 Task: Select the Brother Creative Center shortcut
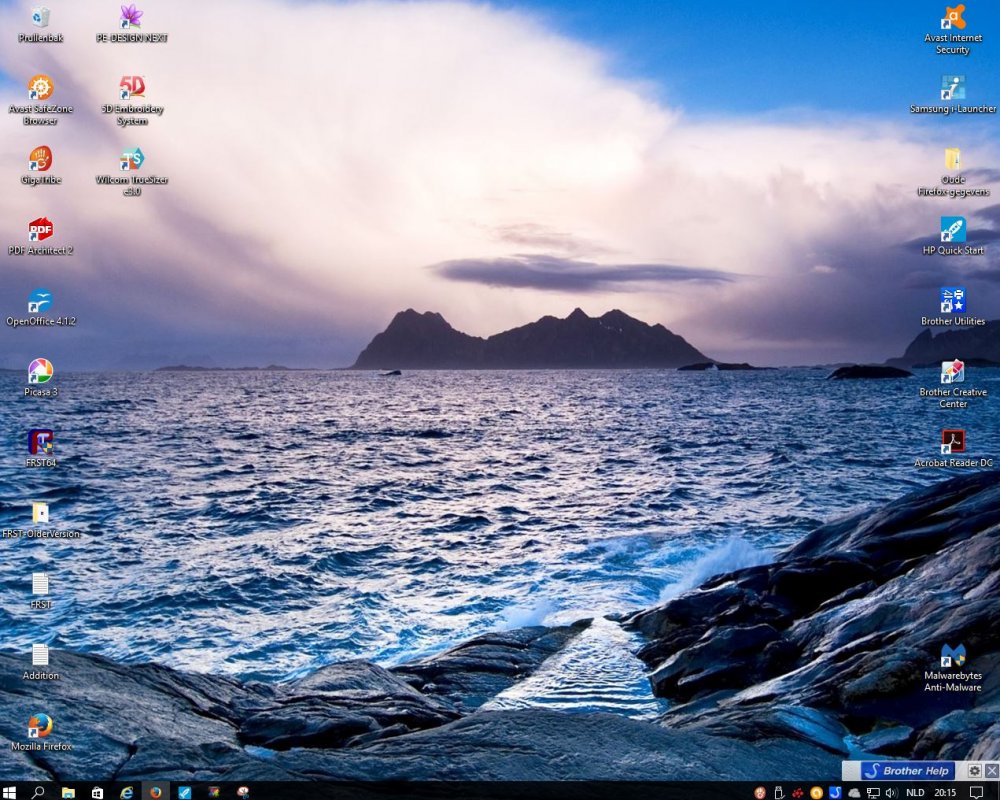(x=953, y=372)
